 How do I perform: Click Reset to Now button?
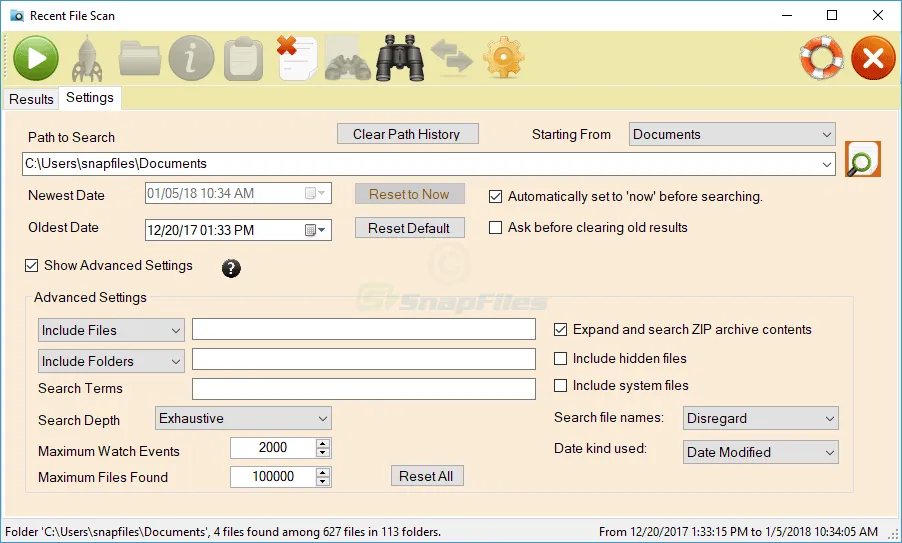click(x=410, y=194)
